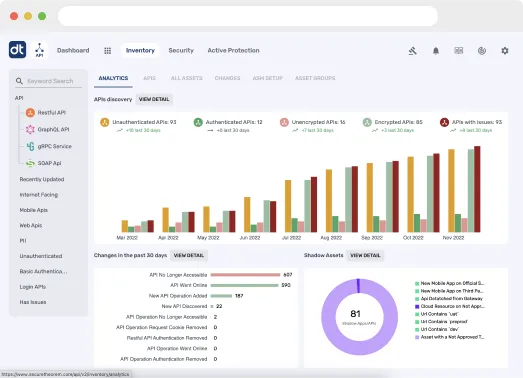The width and height of the screenshot is (523, 378).
Task: Switch to the Changes tab
Action: pos(227,78)
